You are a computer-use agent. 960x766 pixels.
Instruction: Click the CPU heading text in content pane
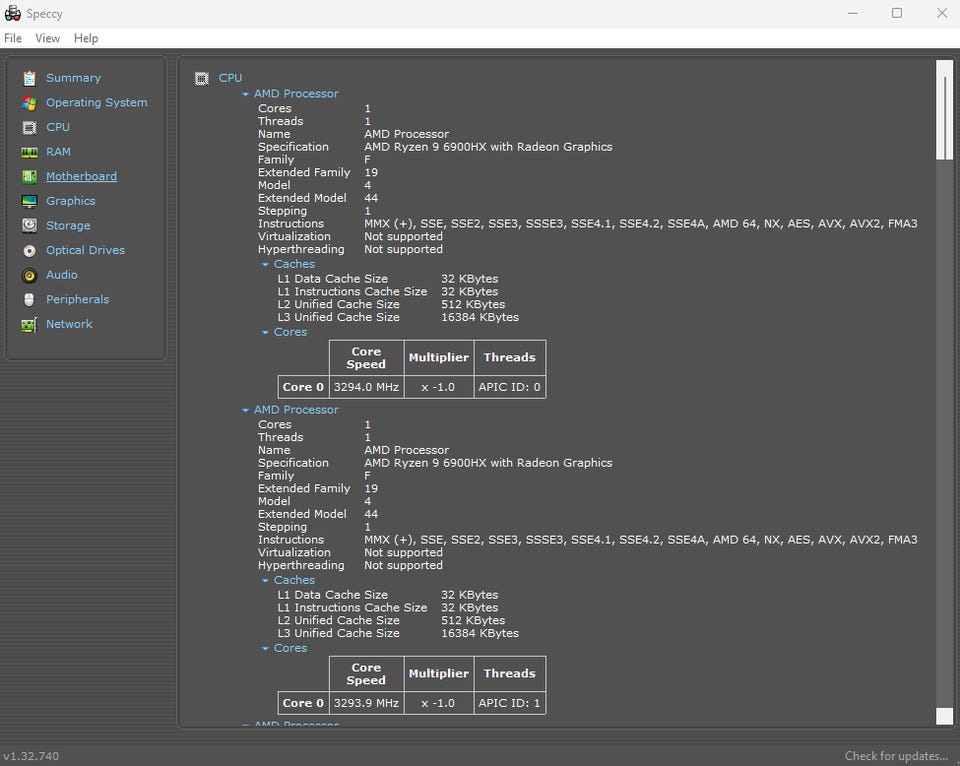pos(230,78)
